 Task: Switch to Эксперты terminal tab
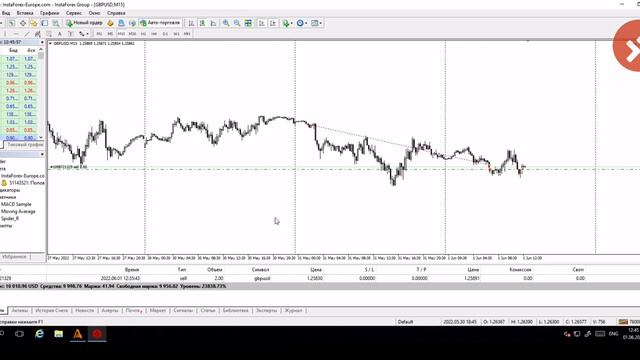(x=267, y=311)
